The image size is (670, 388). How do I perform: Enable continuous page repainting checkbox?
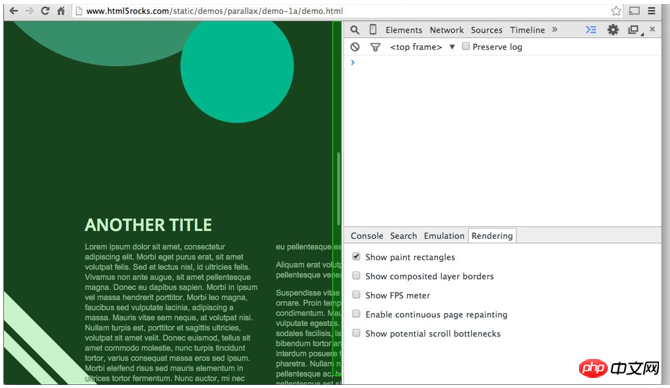356,314
